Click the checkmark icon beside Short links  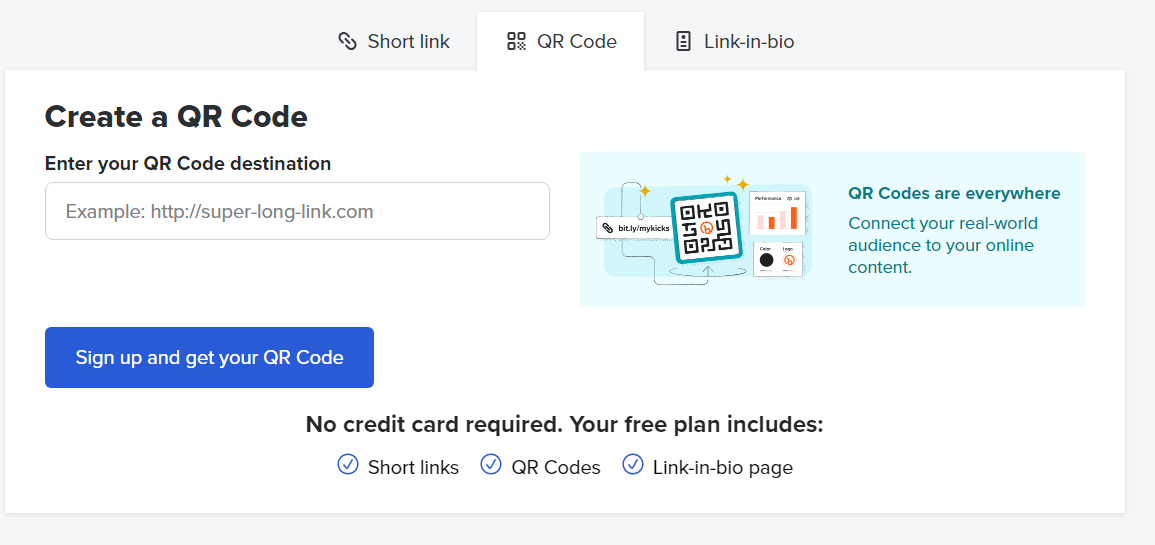pos(348,465)
